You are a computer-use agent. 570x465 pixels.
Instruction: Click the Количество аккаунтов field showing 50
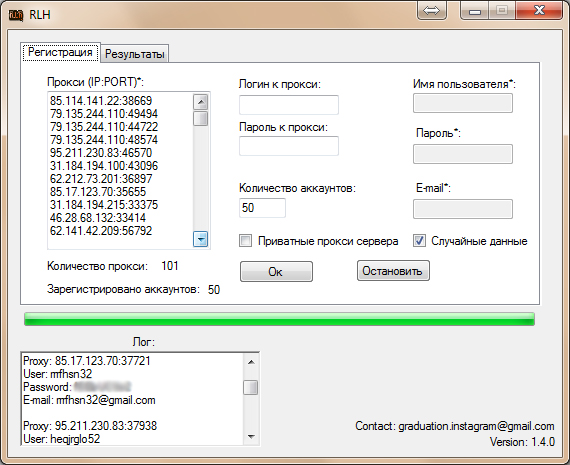point(262,208)
